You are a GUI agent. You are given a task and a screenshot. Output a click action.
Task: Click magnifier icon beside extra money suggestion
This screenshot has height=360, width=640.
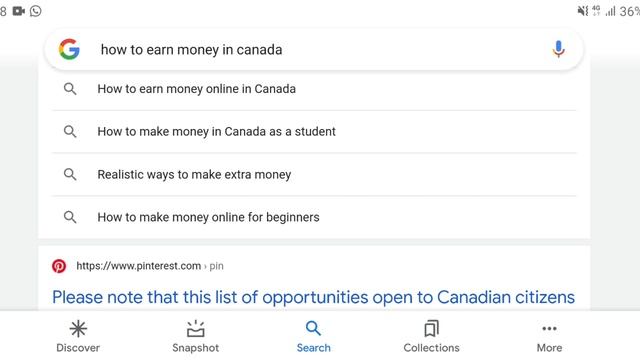click(70, 174)
